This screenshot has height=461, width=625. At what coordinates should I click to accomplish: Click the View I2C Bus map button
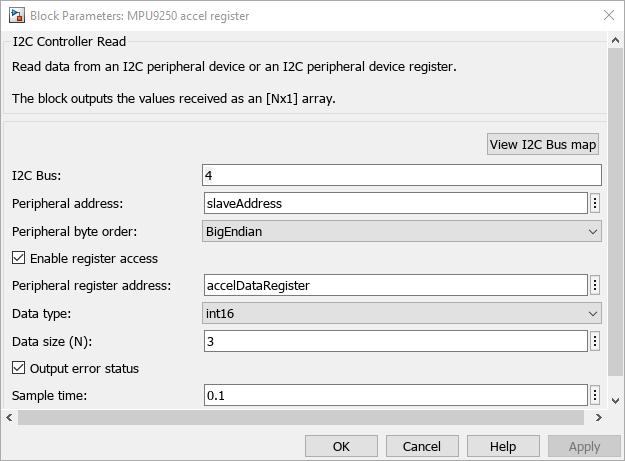tap(542, 144)
